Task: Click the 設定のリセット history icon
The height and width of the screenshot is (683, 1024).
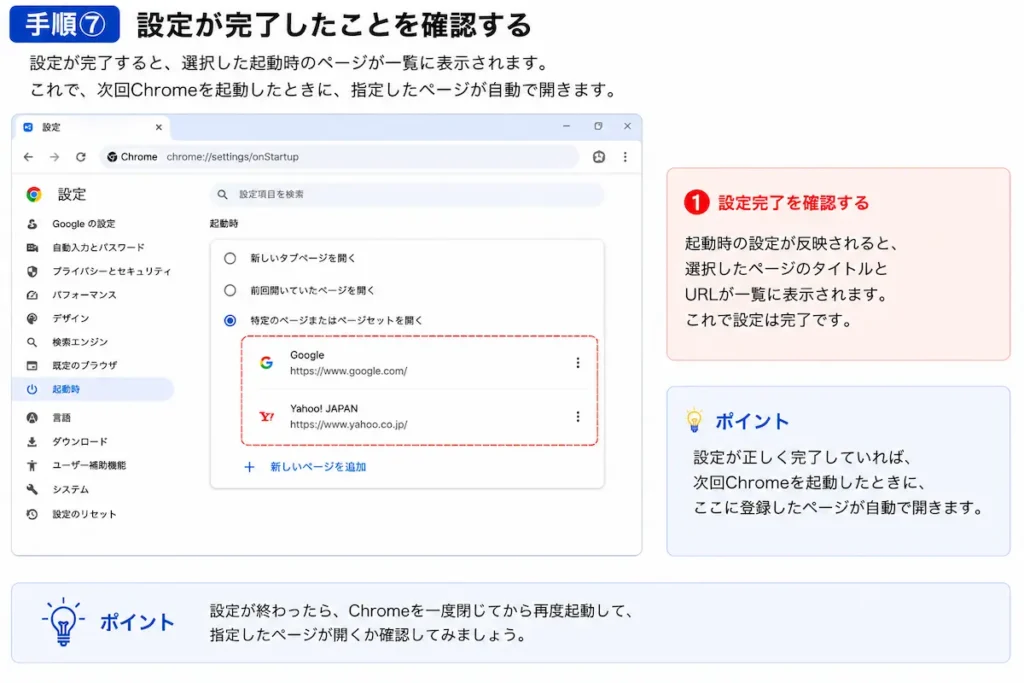Action: (31, 514)
